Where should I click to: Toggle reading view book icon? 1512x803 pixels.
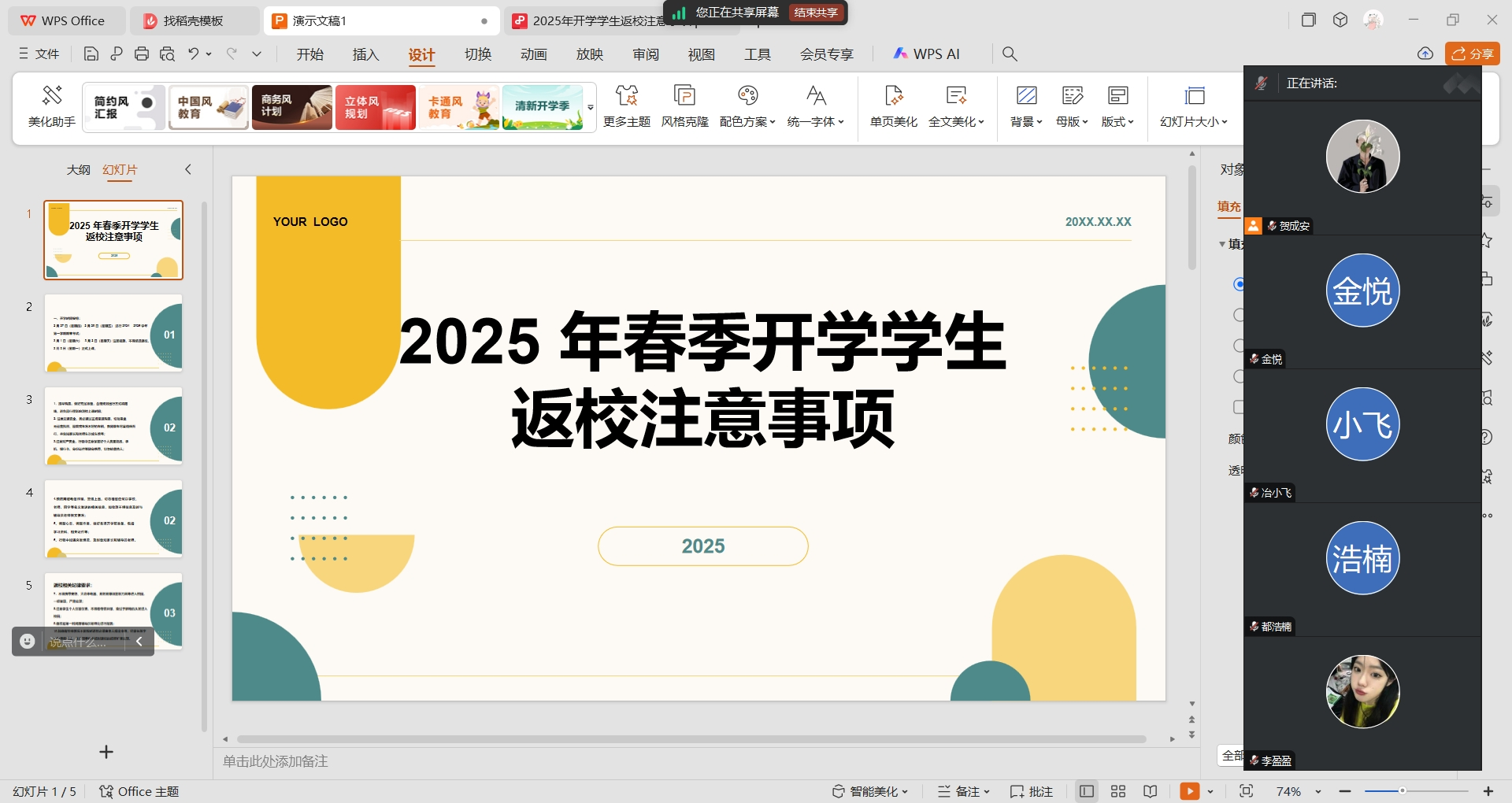point(1151,791)
